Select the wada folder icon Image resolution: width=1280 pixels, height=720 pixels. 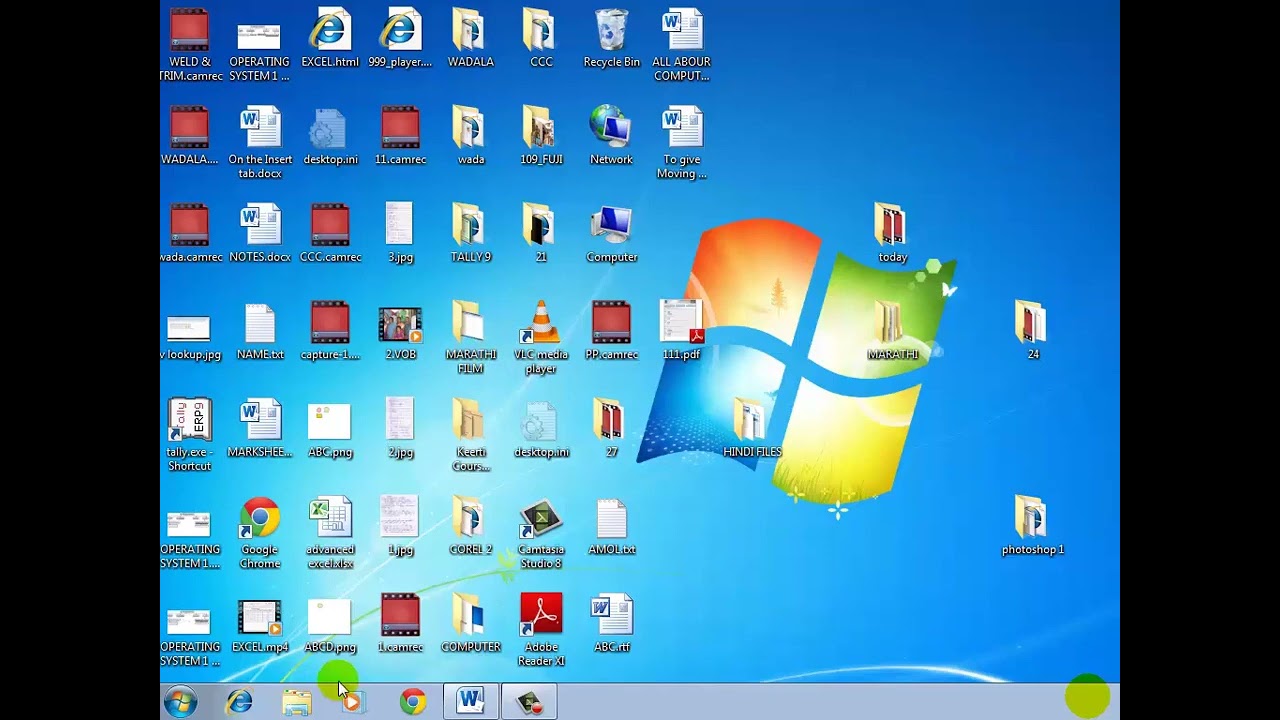[470, 136]
